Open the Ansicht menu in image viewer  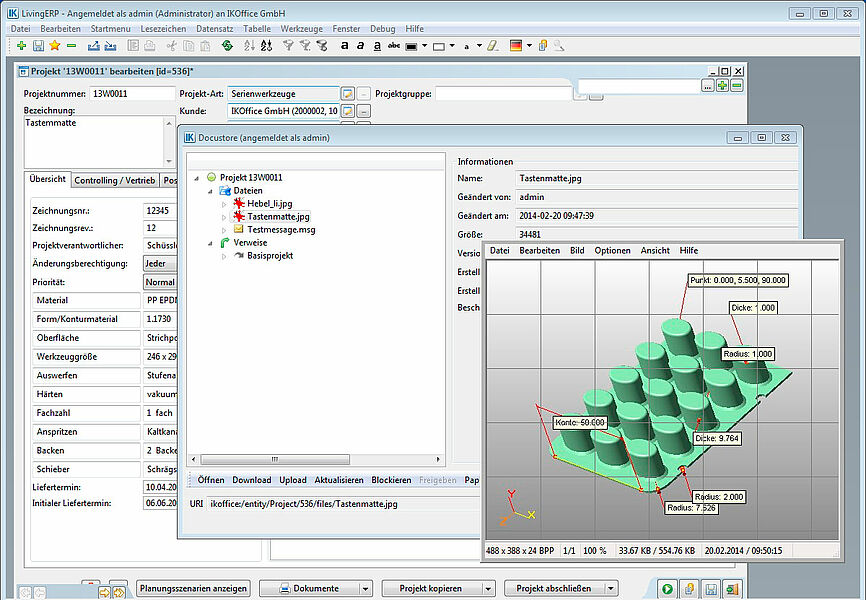(x=655, y=250)
